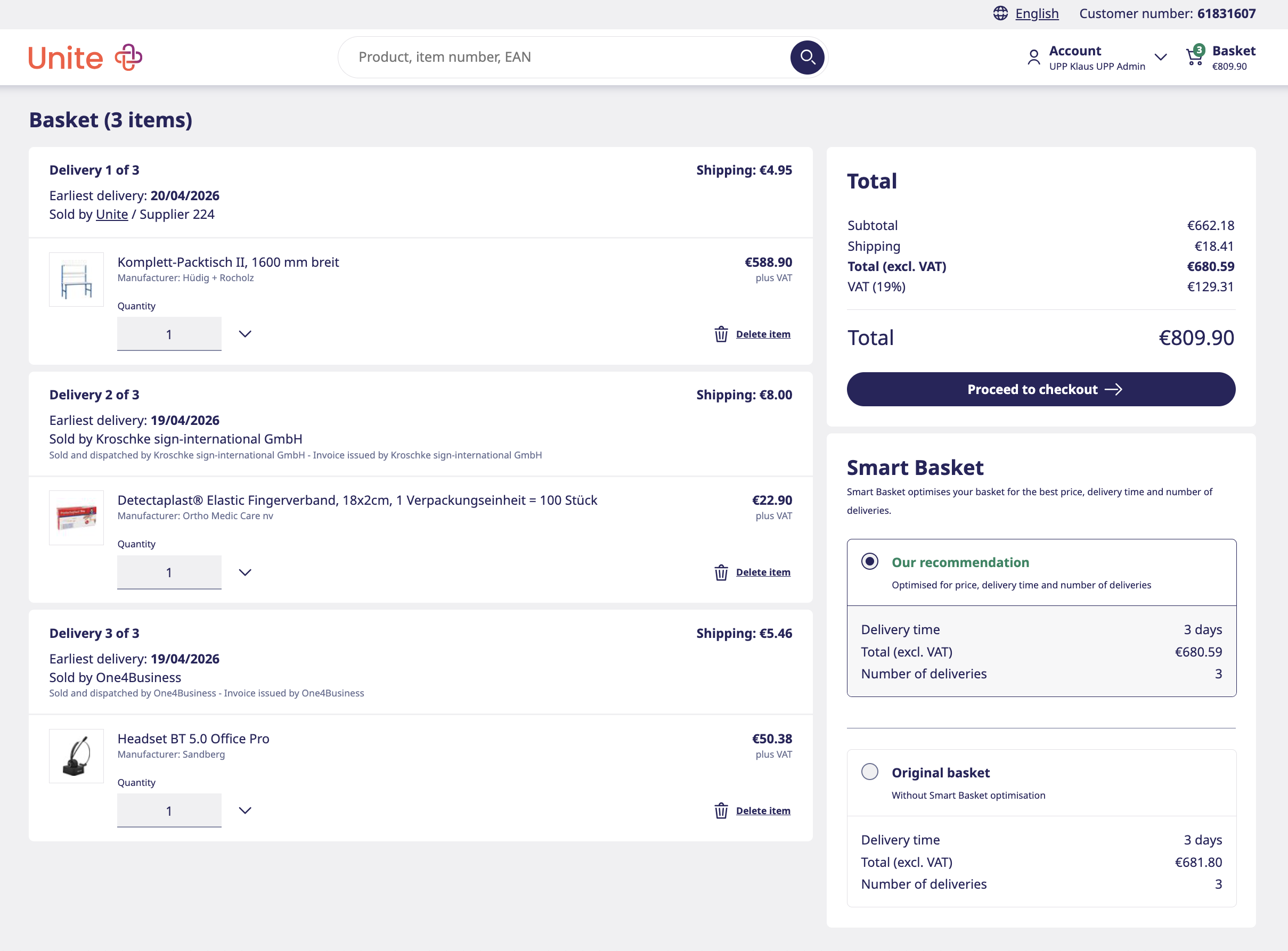Viewport: 1288px width, 951px height.
Task: Open the Komplett-Packtisch II product thumbnail
Action: (x=77, y=279)
